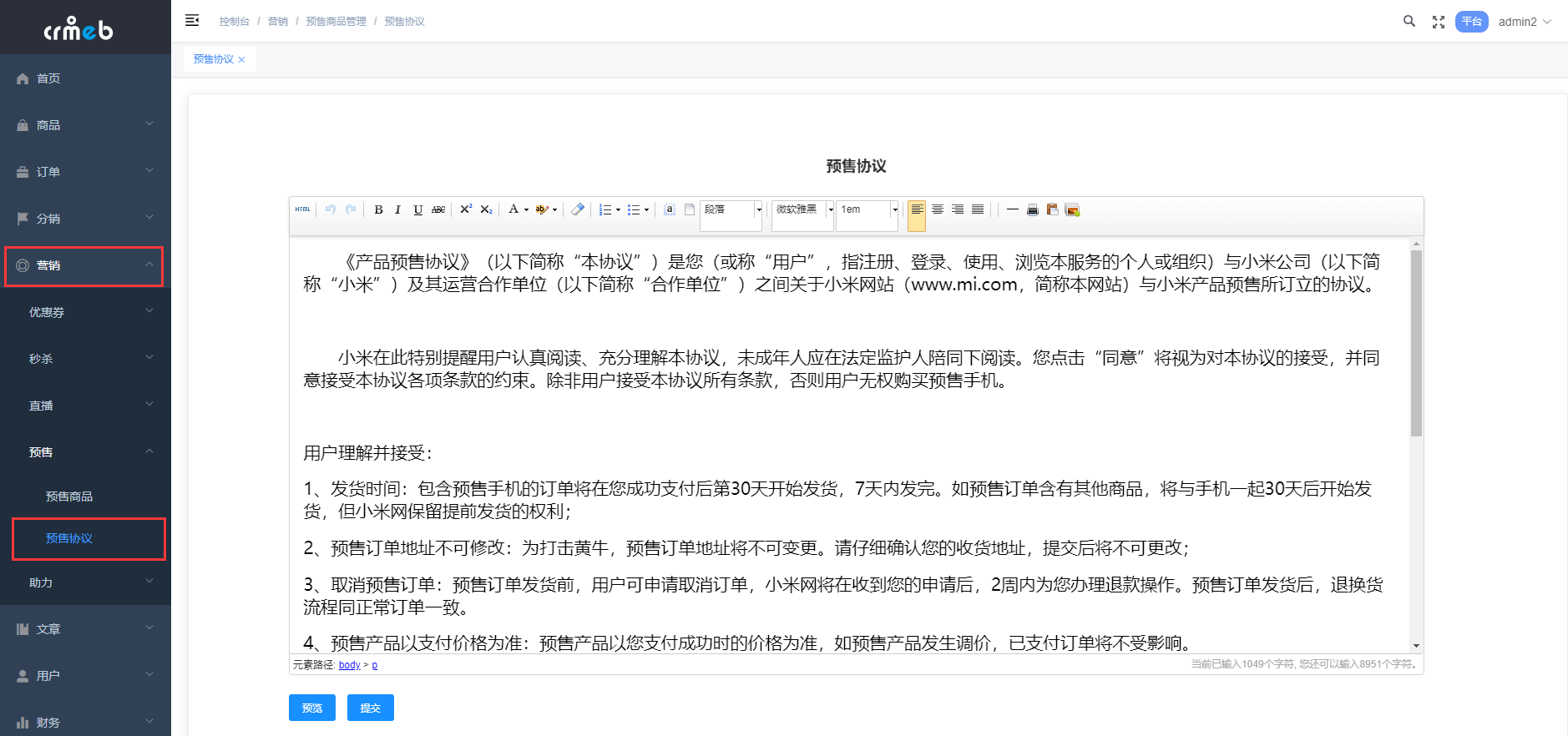Align text right

tap(958, 209)
